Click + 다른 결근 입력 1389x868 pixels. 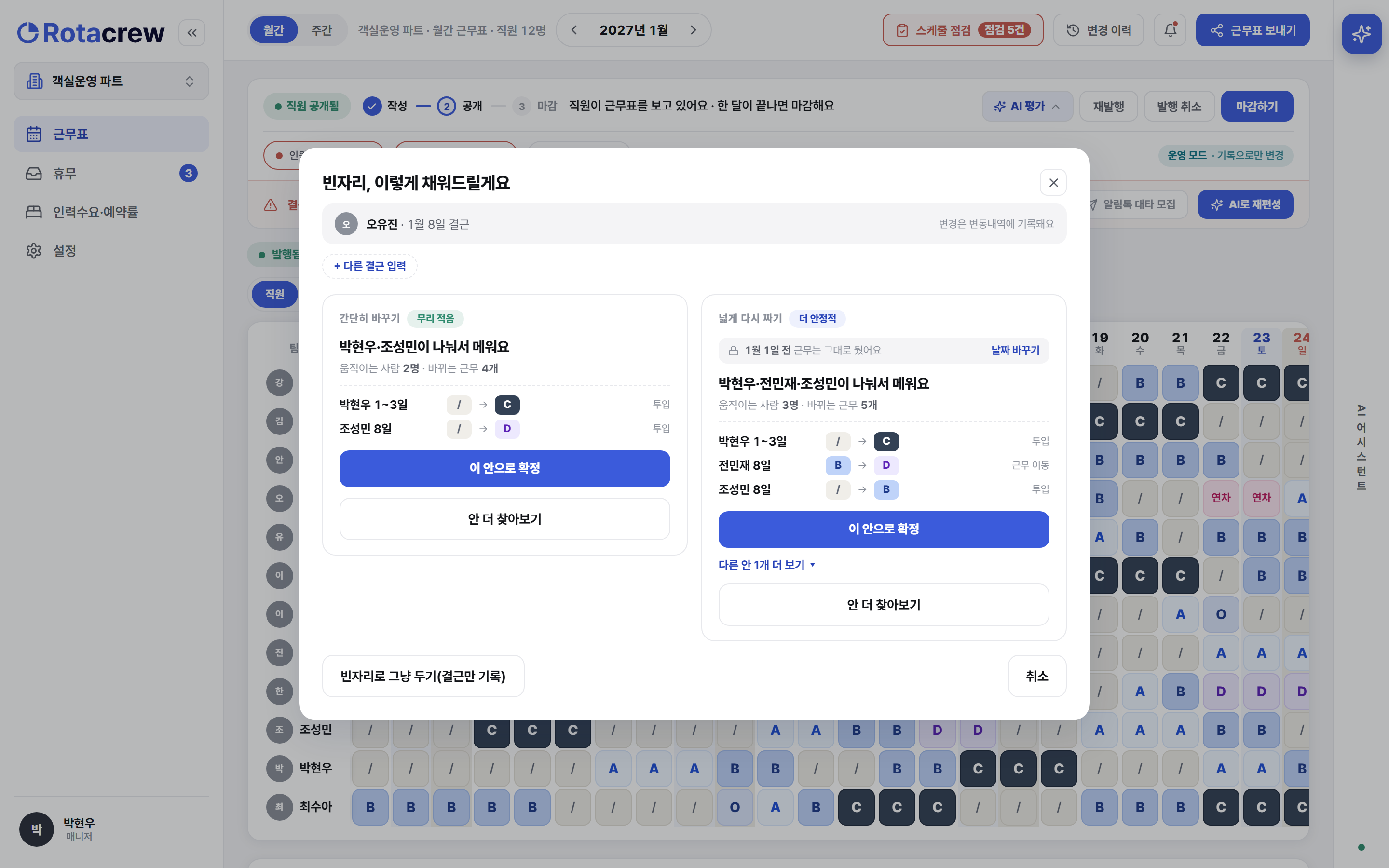coord(369,266)
